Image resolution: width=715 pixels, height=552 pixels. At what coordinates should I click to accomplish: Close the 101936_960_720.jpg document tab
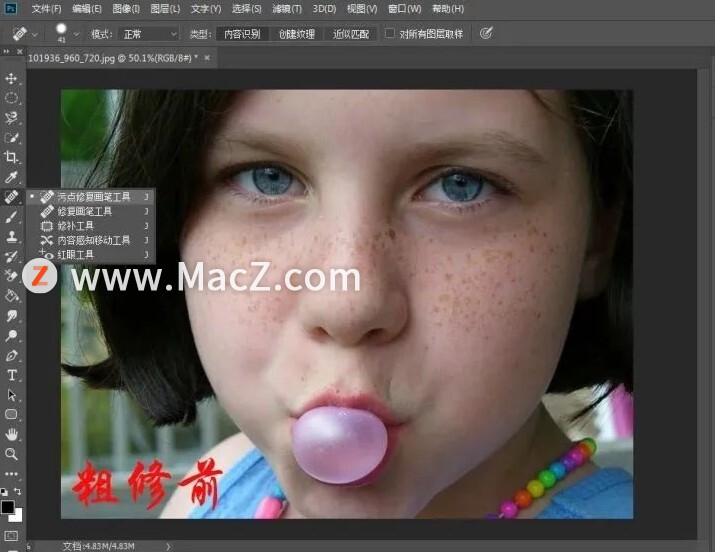(207, 58)
